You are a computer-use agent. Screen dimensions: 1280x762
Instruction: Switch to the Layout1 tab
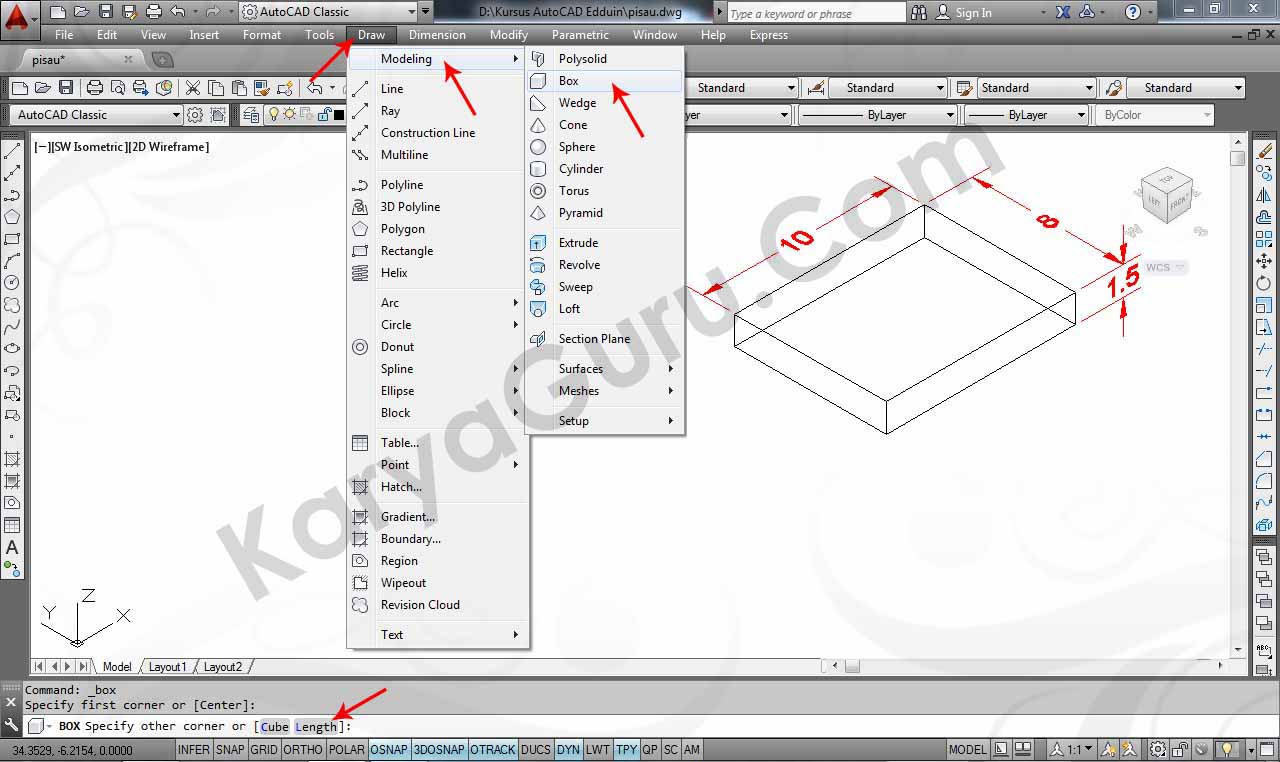pos(167,667)
